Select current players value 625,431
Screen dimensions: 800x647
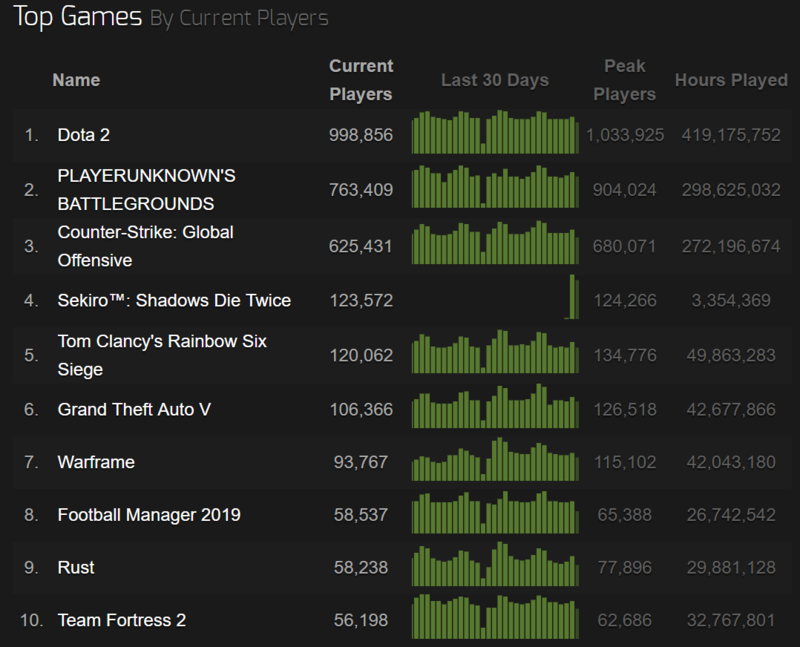(361, 246)
